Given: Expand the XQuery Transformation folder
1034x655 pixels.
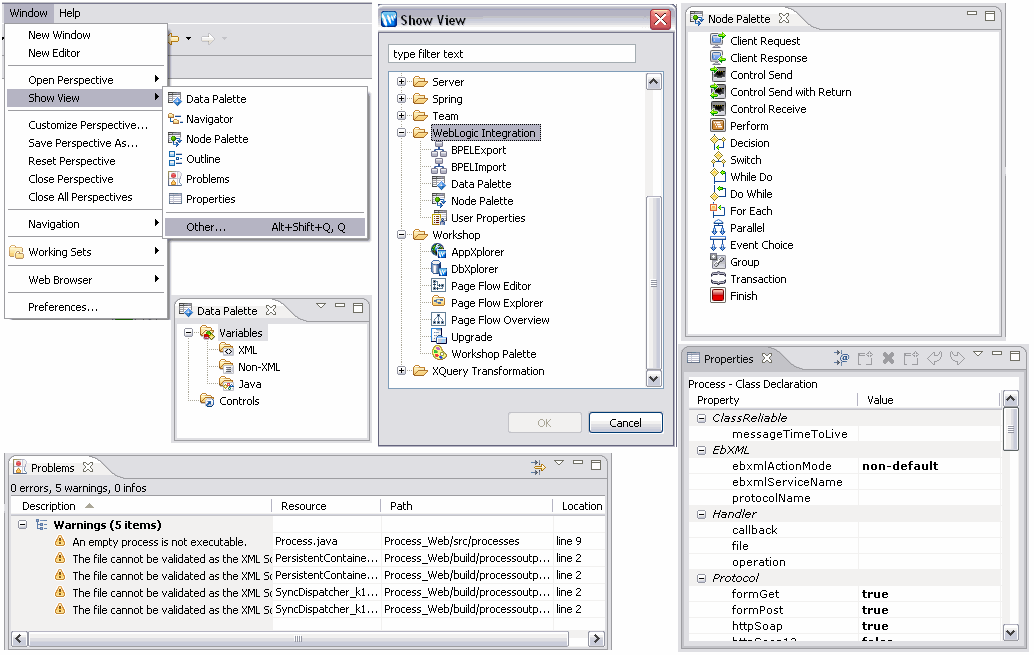Looking at the screenshot, I should 402,371.
